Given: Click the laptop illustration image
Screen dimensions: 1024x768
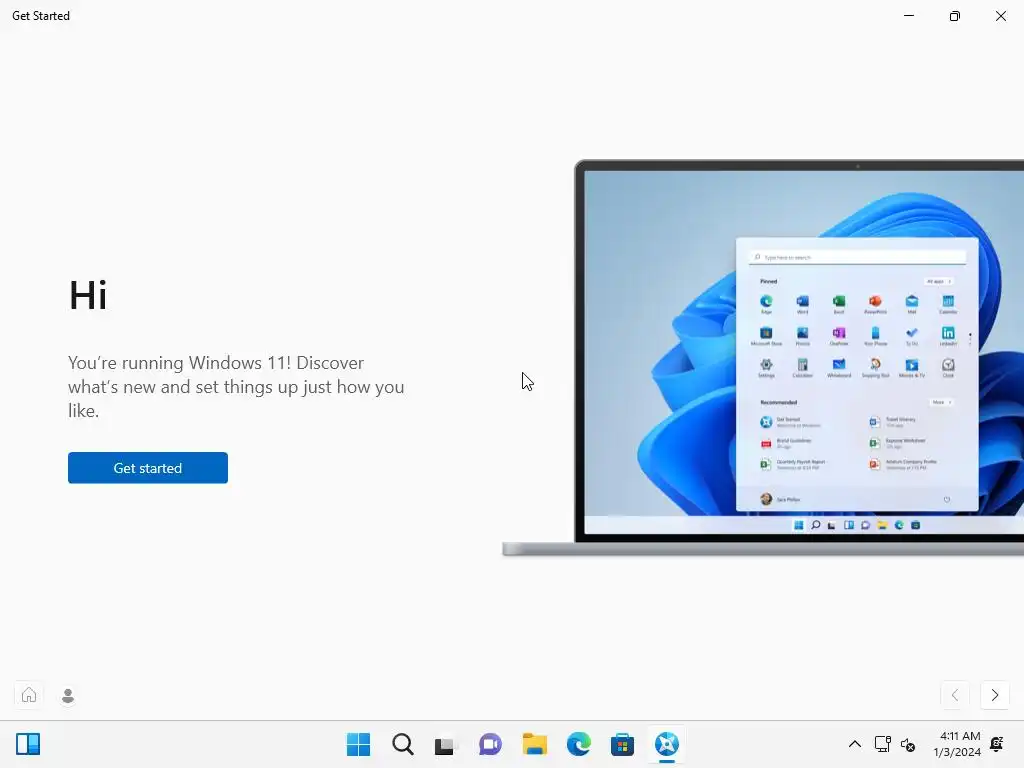Looking at the screenshot, I should (763, 358).
